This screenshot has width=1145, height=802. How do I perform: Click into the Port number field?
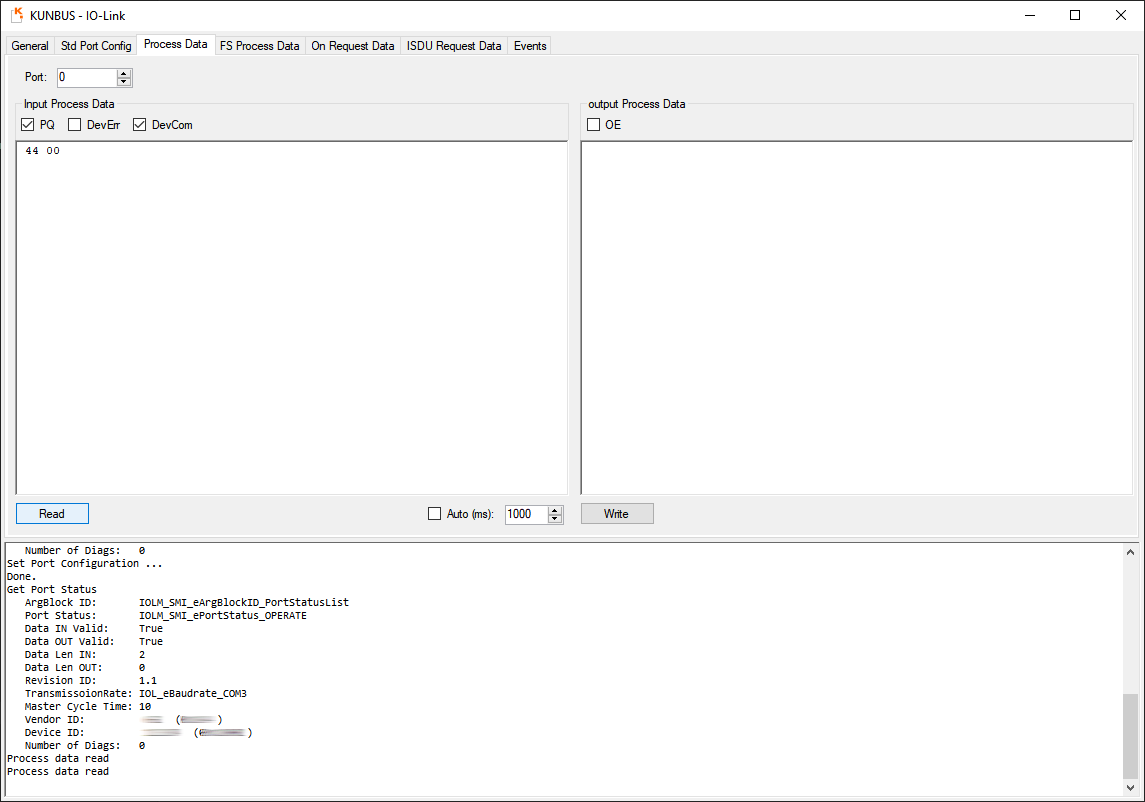(x=86, y=77)
